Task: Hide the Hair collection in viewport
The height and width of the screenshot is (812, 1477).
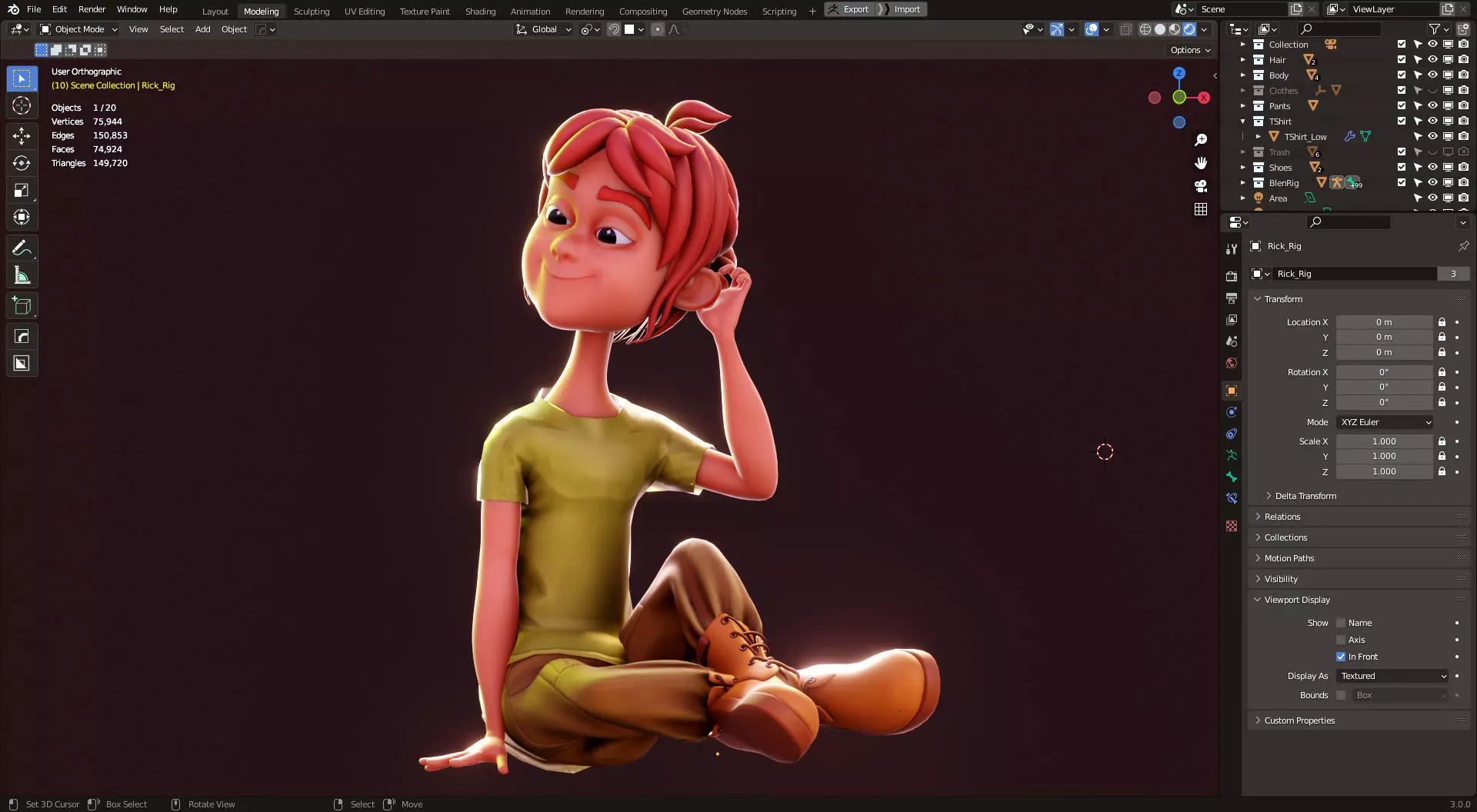Action: click(1432, 59)
